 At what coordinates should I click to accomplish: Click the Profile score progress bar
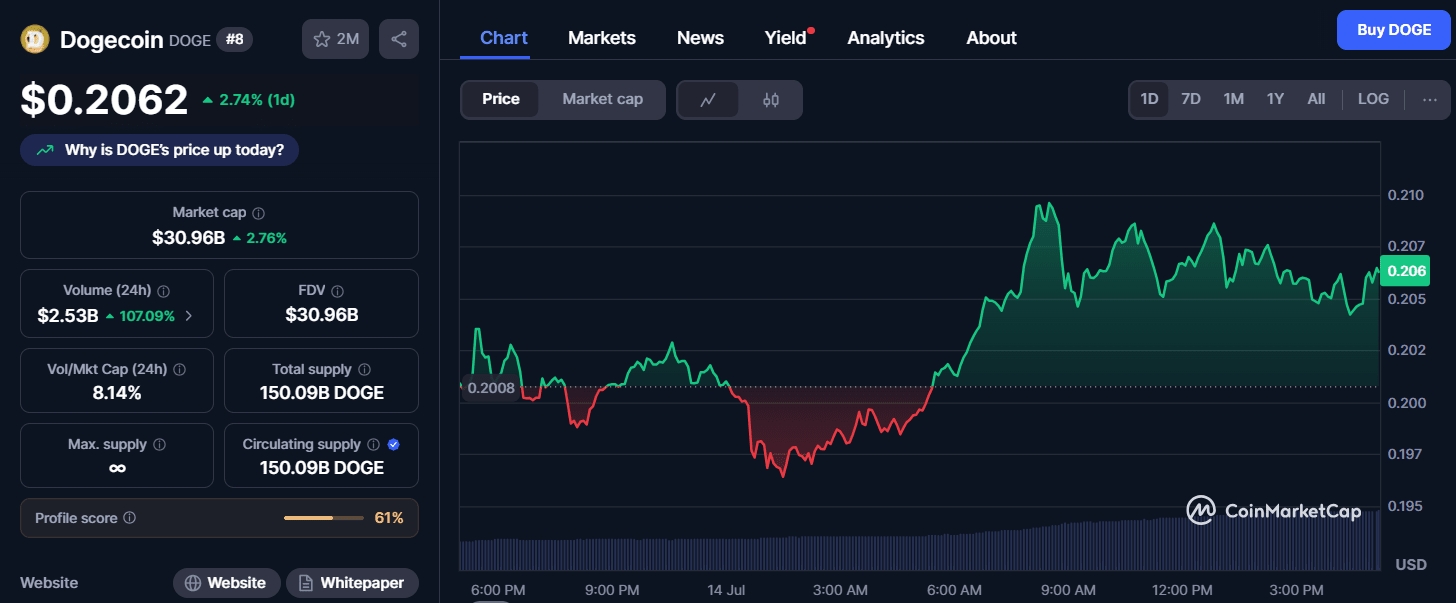click(323, 518)
